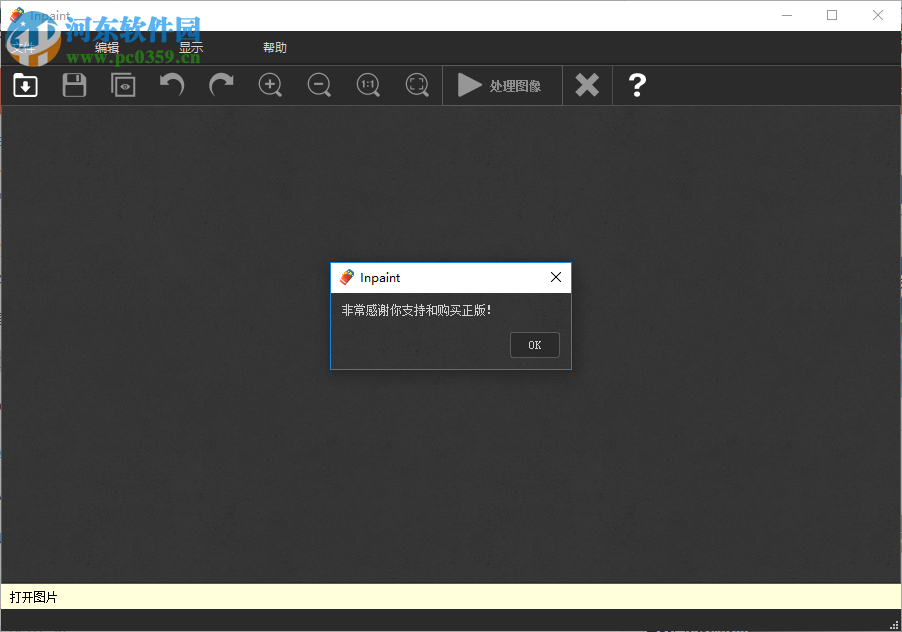Save the current image with the floppy disk icon
The width and height of the screenshot is (902, 632).
[x=73, y=85]
